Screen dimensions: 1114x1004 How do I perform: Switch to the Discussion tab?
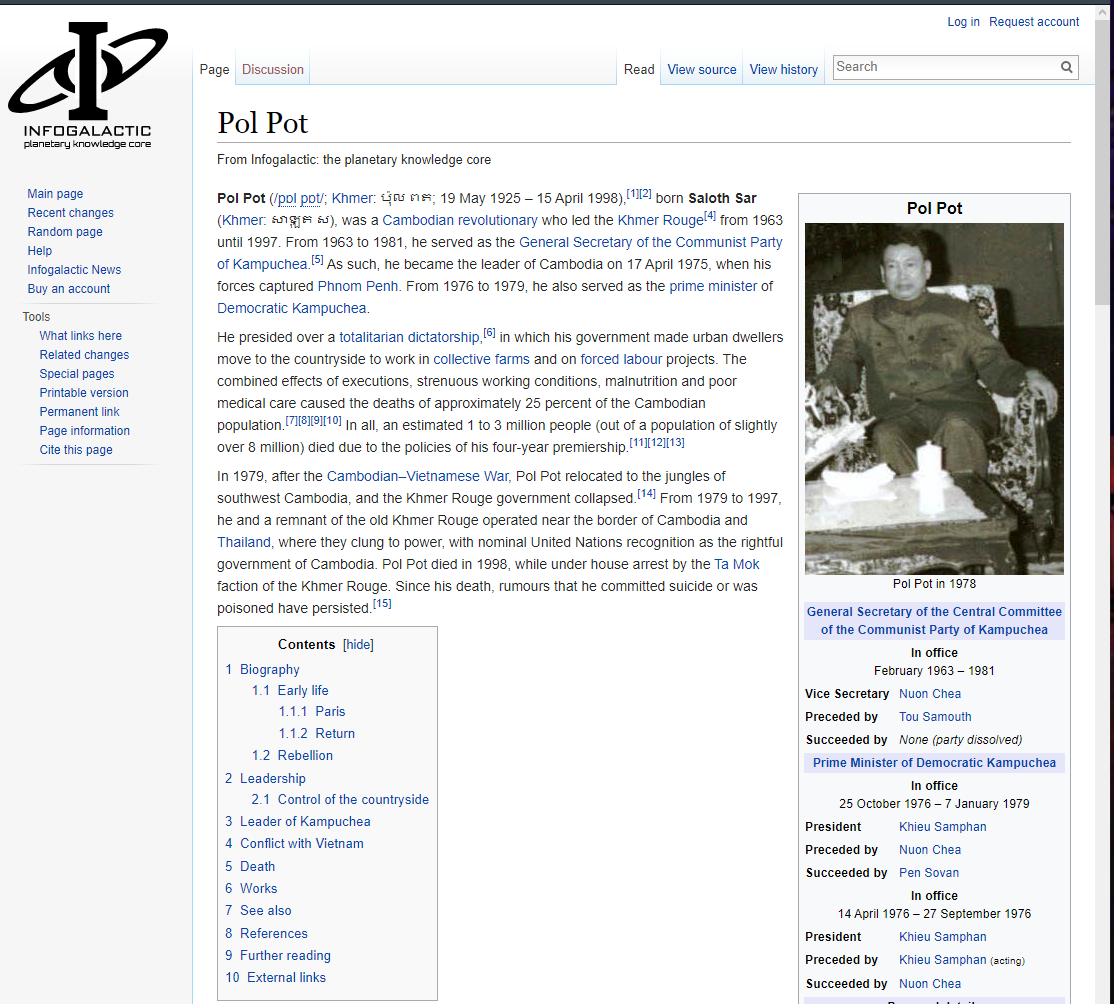[x=273, y=70]
